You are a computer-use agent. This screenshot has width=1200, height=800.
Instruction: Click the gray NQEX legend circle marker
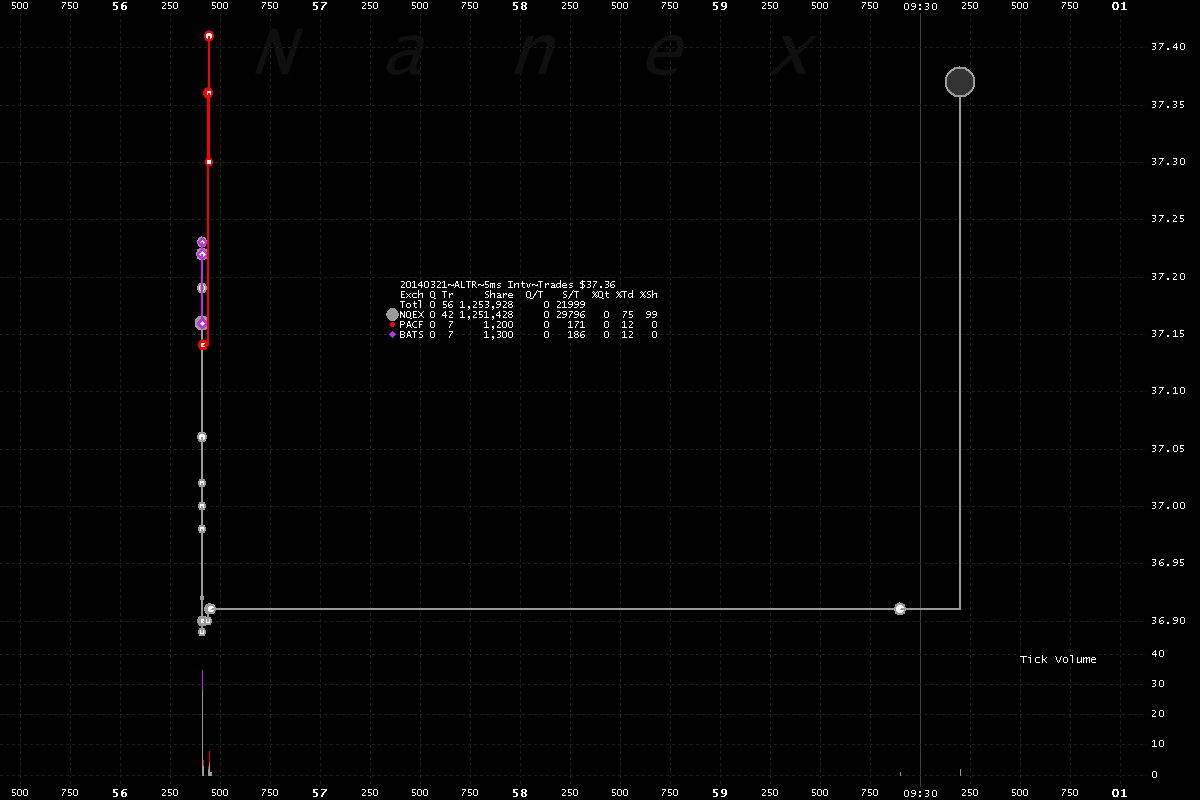(x=392, y=314)
